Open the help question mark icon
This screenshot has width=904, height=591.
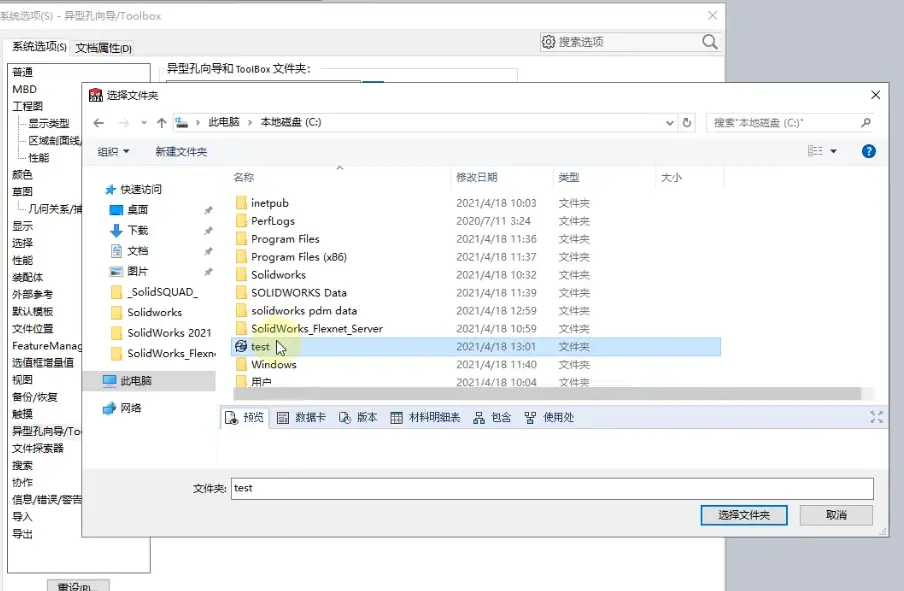(x=868, y=151)
